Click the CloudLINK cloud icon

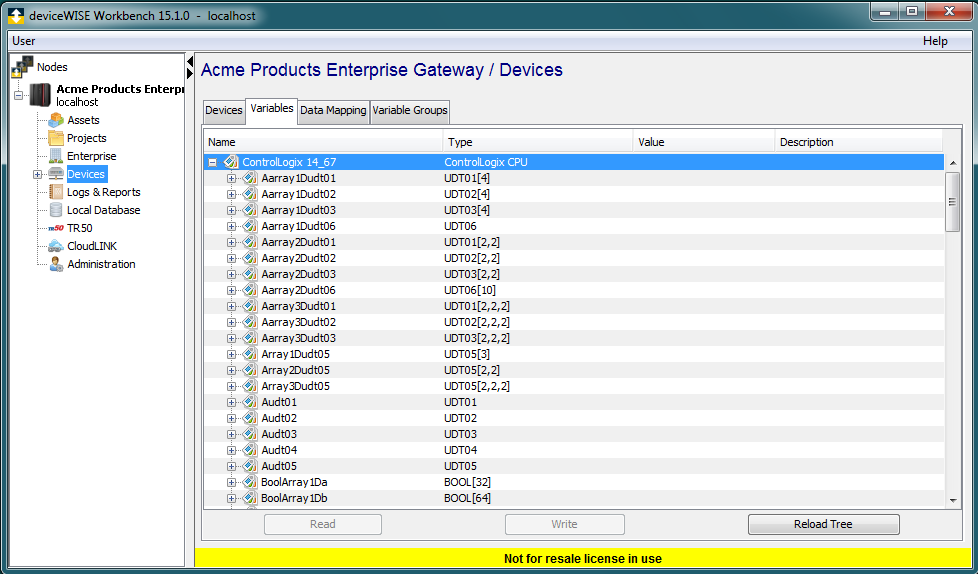[57, 246]
